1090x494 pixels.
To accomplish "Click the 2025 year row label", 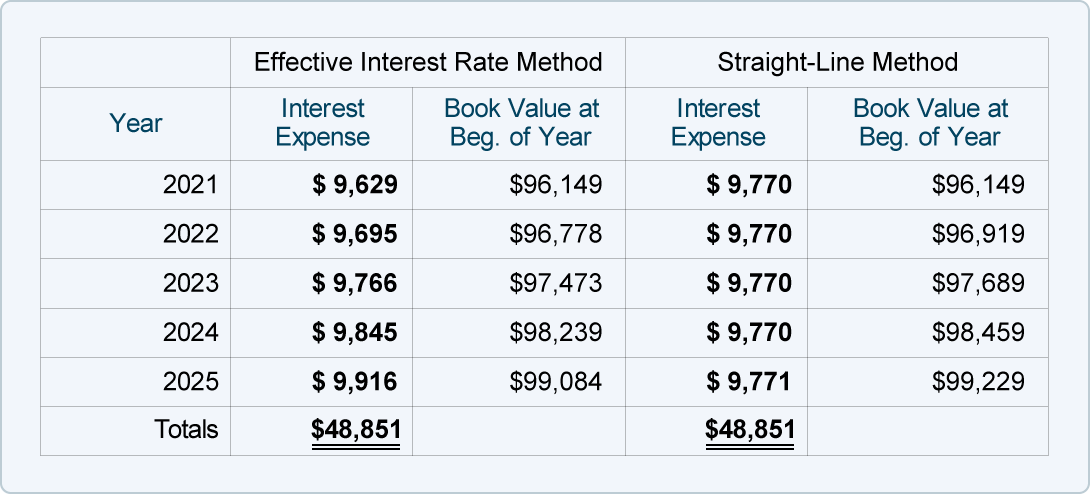I will click(190, 381).
